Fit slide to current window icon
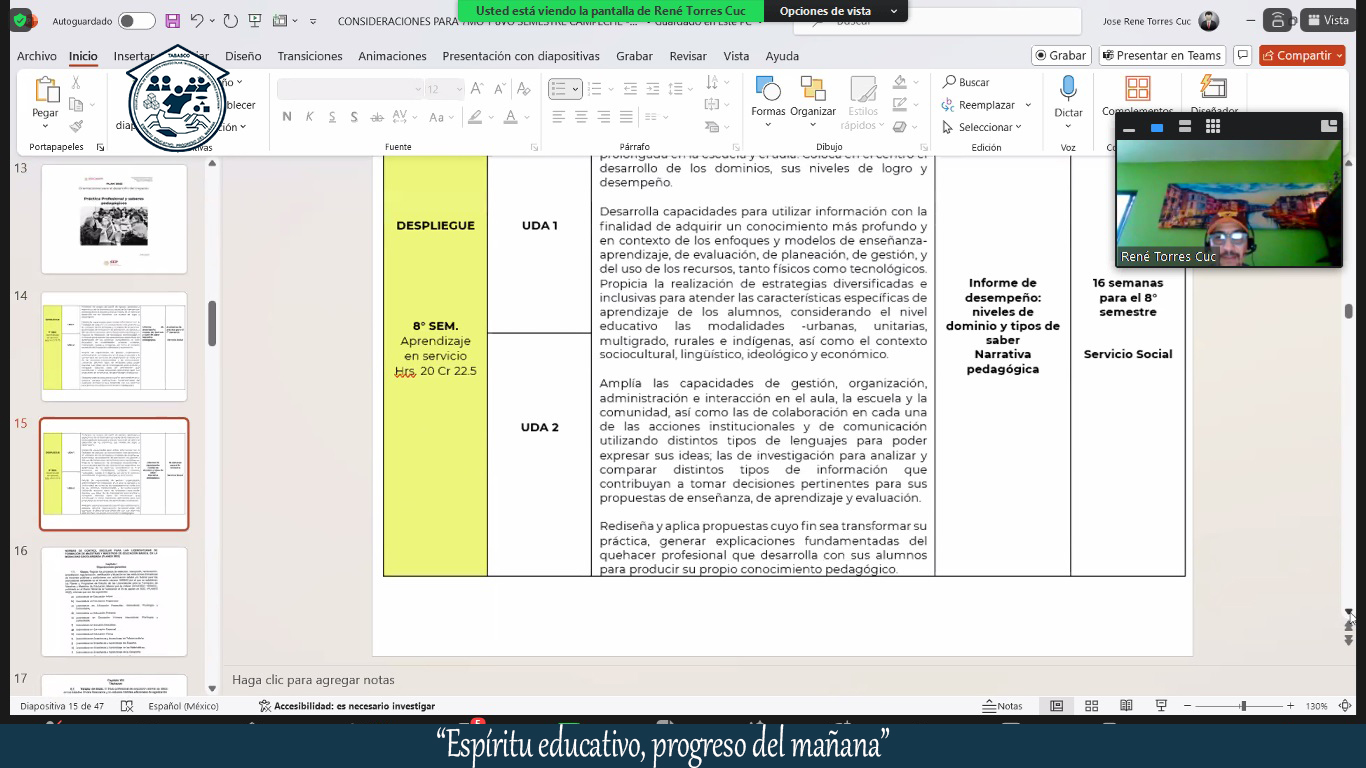 tap(1347, 706)
